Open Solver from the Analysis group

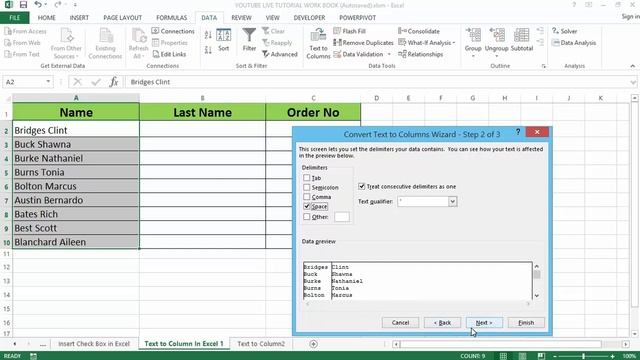click(x=564, y=31)
